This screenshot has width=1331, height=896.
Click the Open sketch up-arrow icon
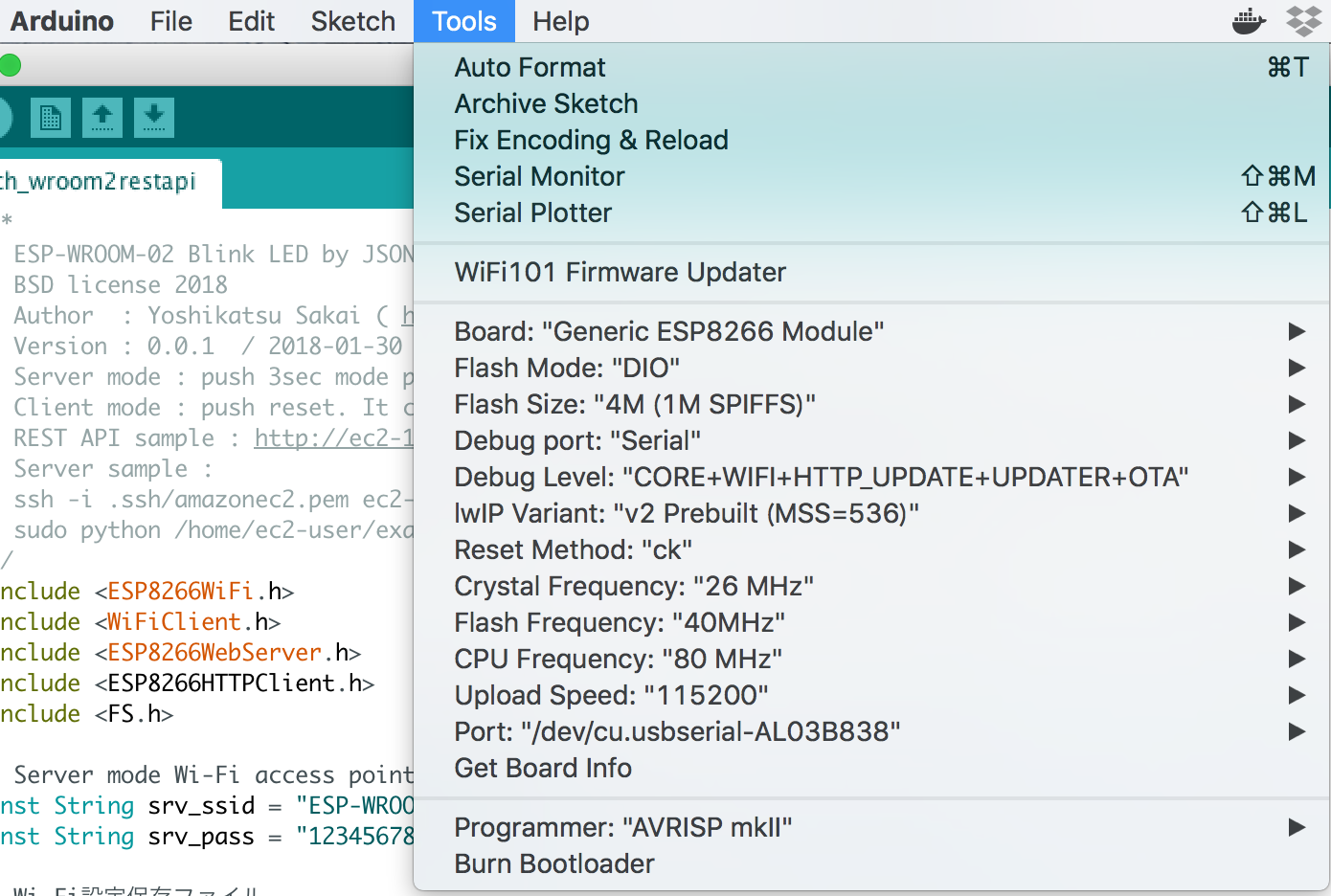pos(102,118)
